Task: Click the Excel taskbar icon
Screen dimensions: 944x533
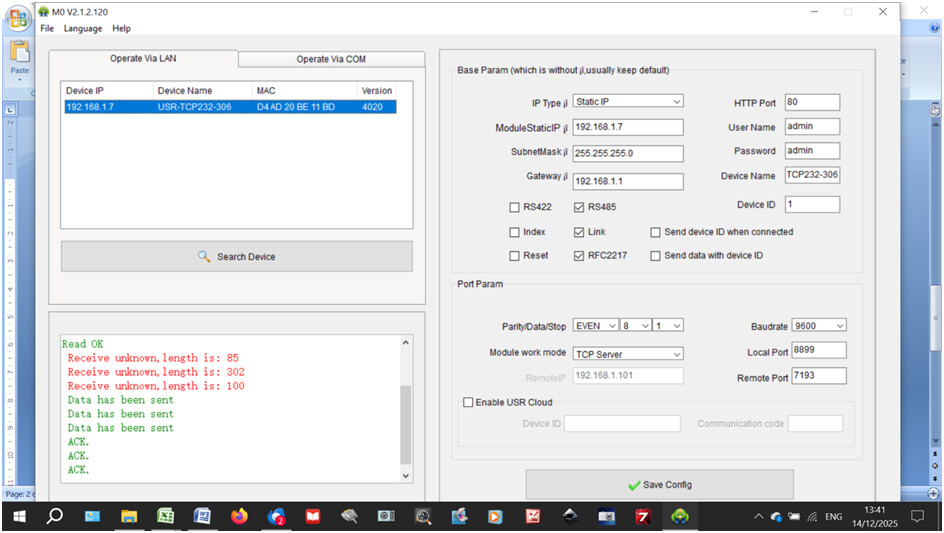Action: tap(165, 516)
